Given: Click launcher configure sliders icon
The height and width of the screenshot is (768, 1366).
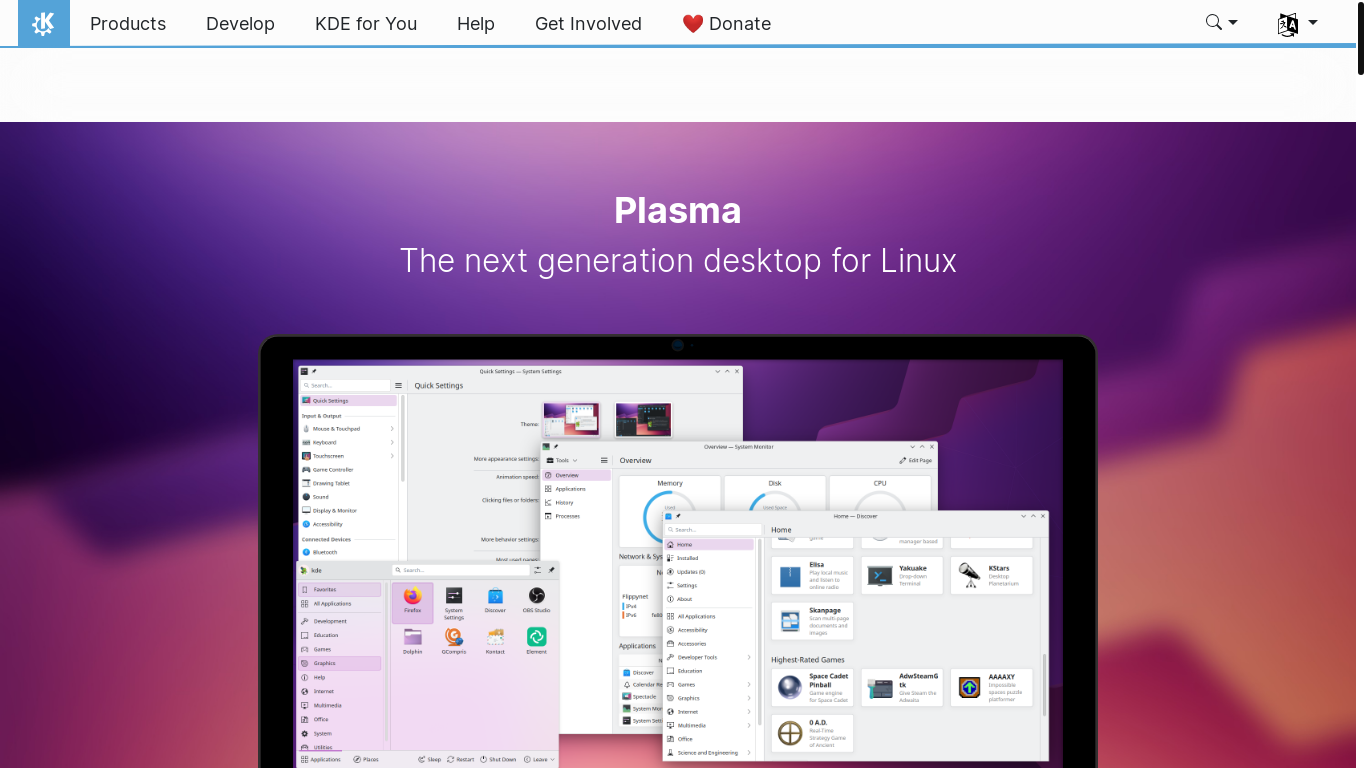Looking at the screenshot, I should click(537, 570).
